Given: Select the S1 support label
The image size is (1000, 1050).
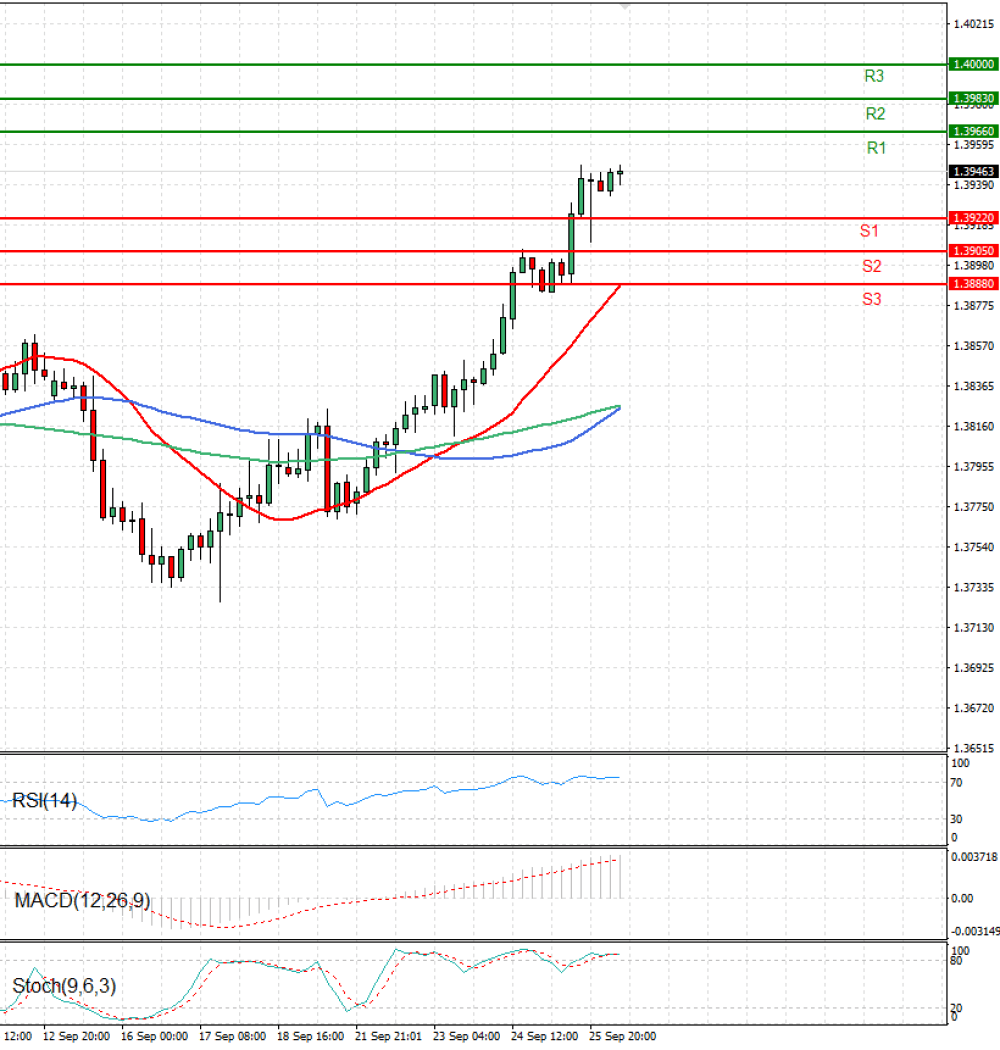Looking at the screenshot, I should coord(869,231).
